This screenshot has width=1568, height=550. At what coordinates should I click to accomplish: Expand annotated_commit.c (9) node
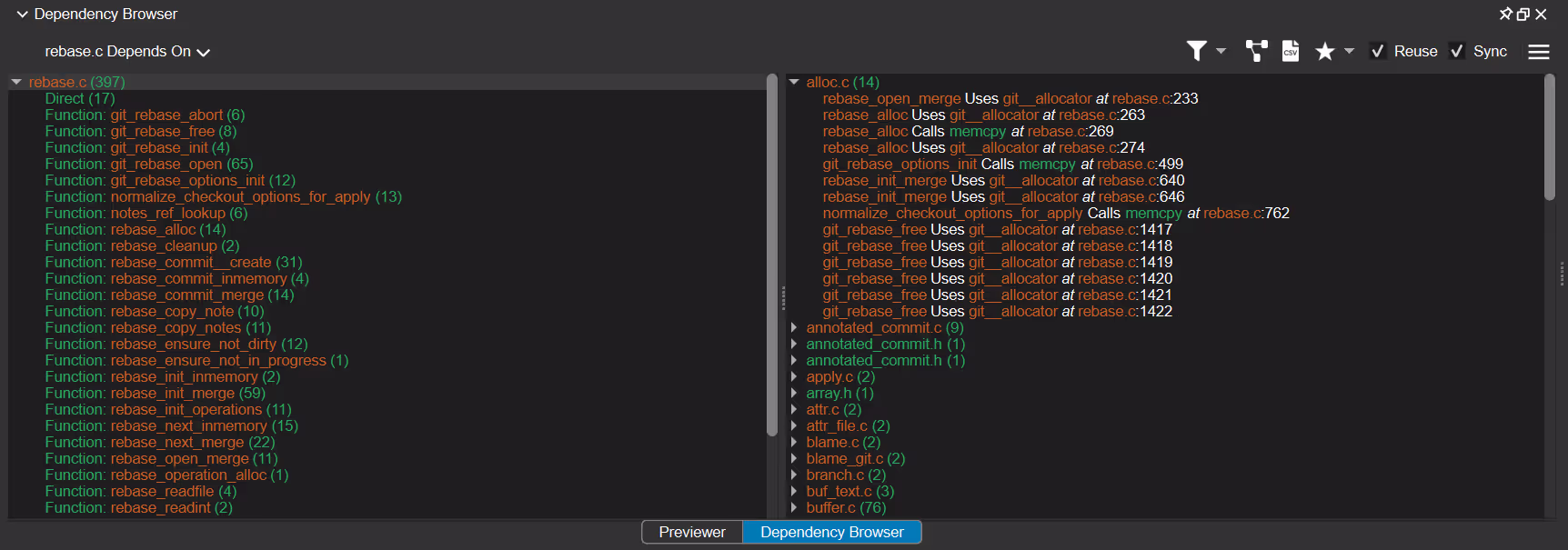[x=794, y=327]
